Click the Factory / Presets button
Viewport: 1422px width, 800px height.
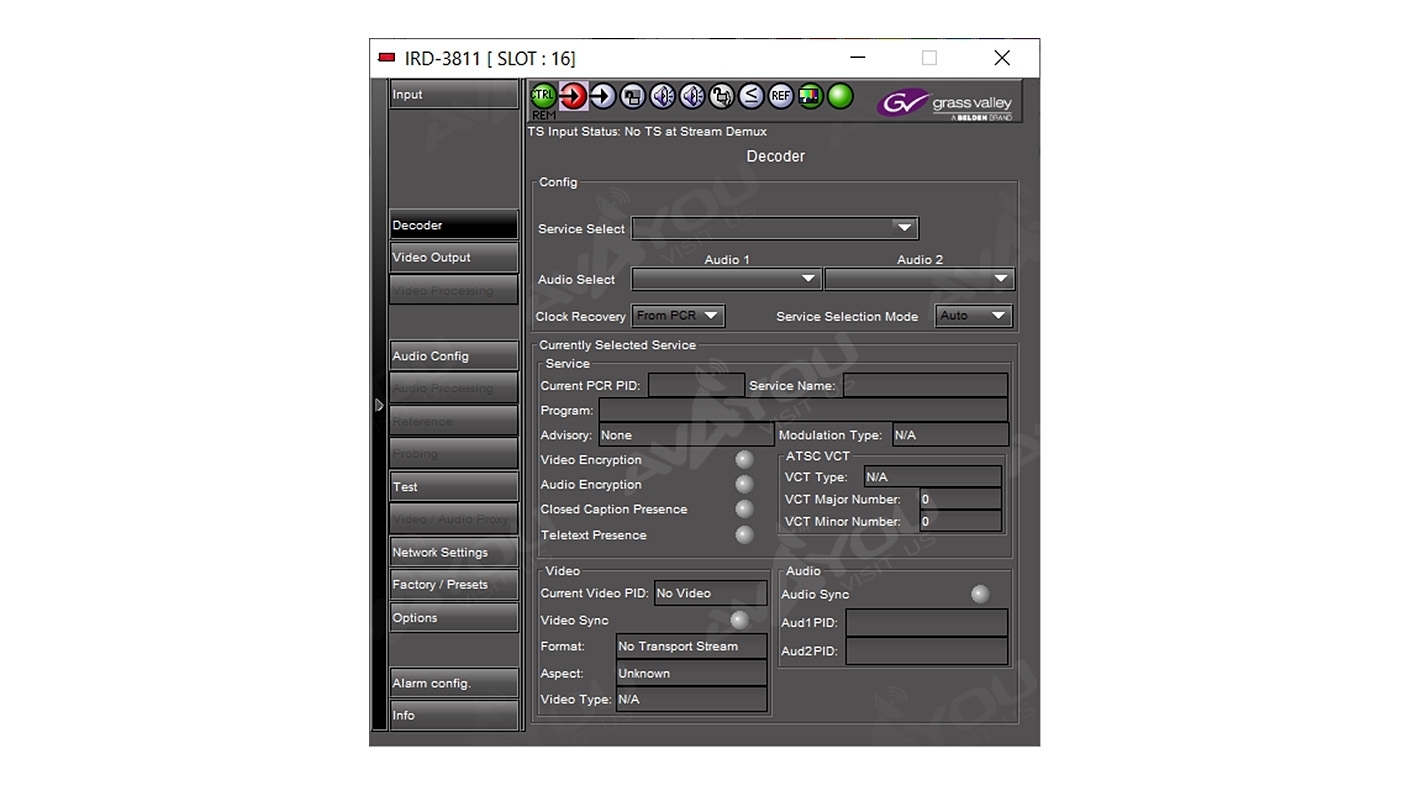tap(454, 585)
